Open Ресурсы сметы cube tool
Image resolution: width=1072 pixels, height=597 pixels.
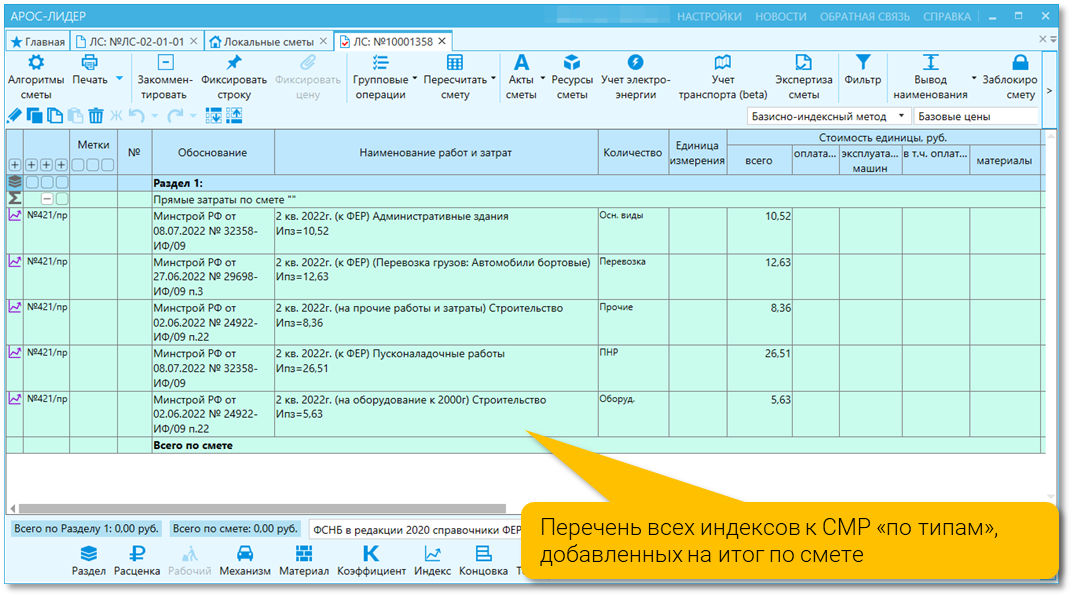pos(572,77)
